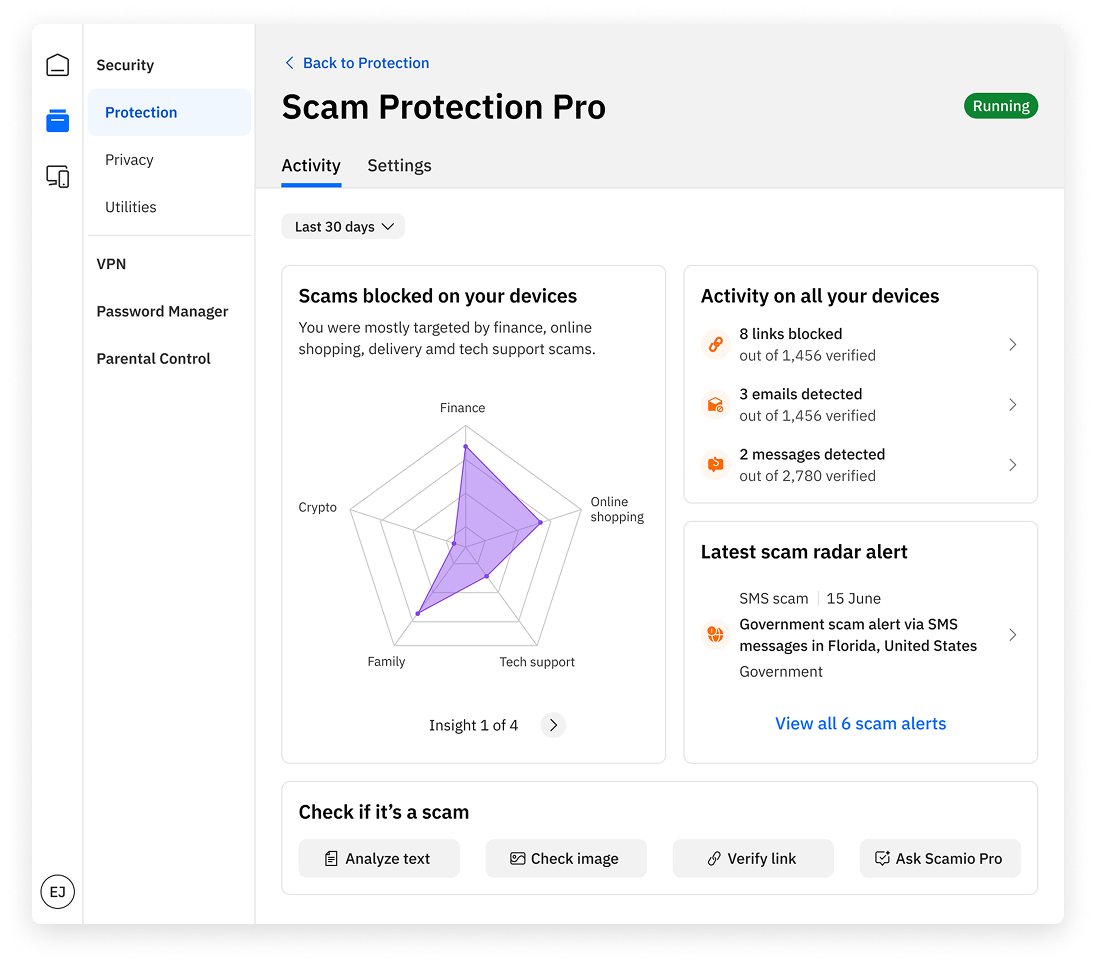Select Protection in the Security menu
1096x964 pixels.
point(169,113)
